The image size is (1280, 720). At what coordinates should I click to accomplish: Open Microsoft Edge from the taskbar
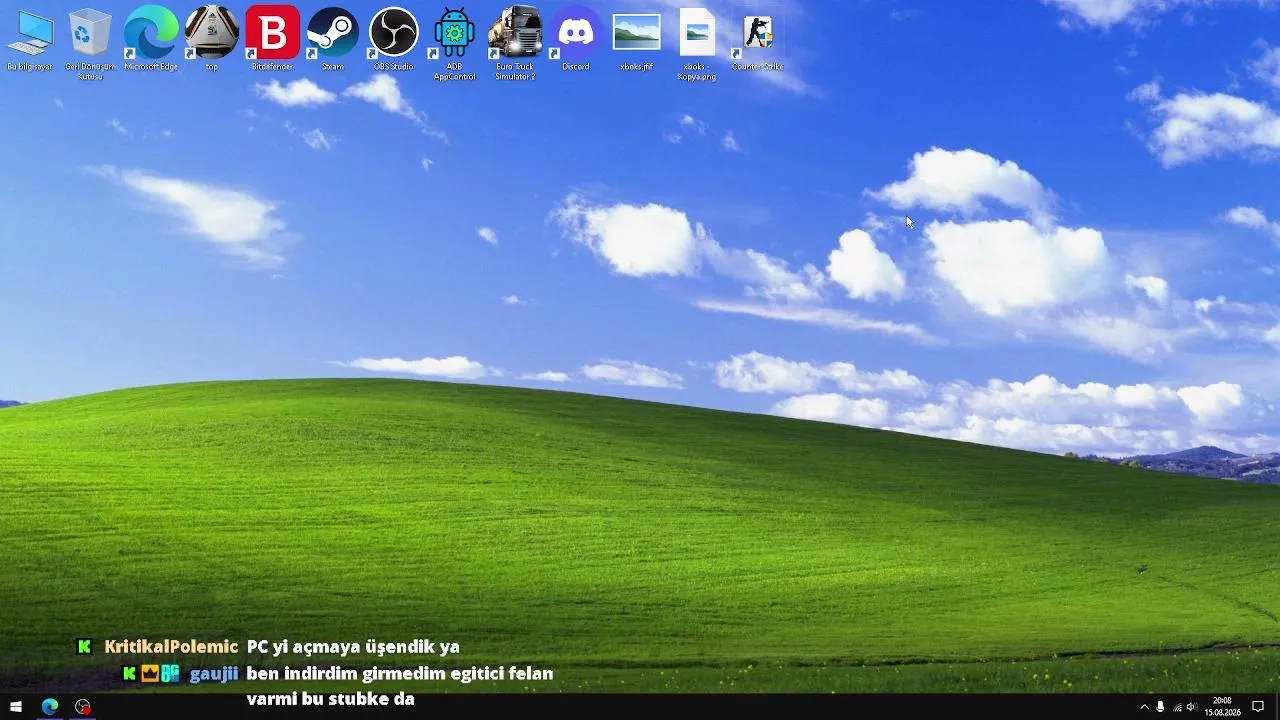pyautogui.click(x=50, y=707)
